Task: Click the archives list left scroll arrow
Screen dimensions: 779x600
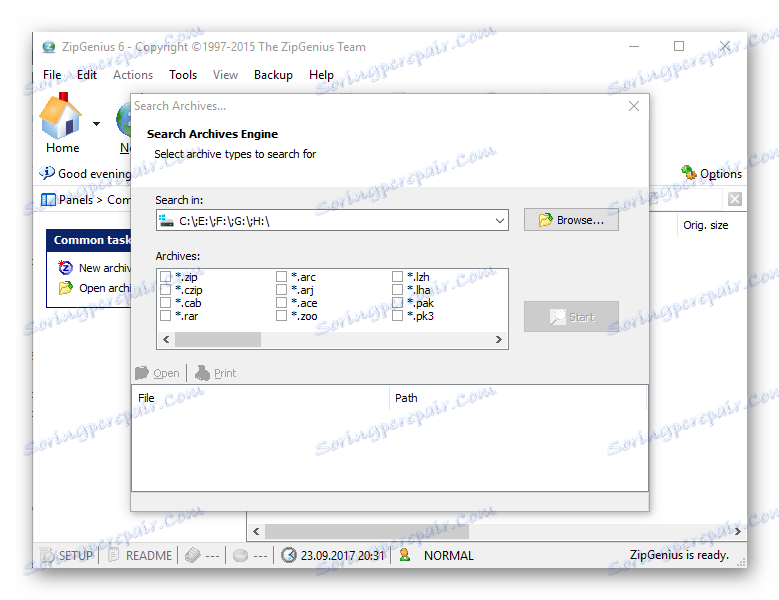Action: point(166,340)
